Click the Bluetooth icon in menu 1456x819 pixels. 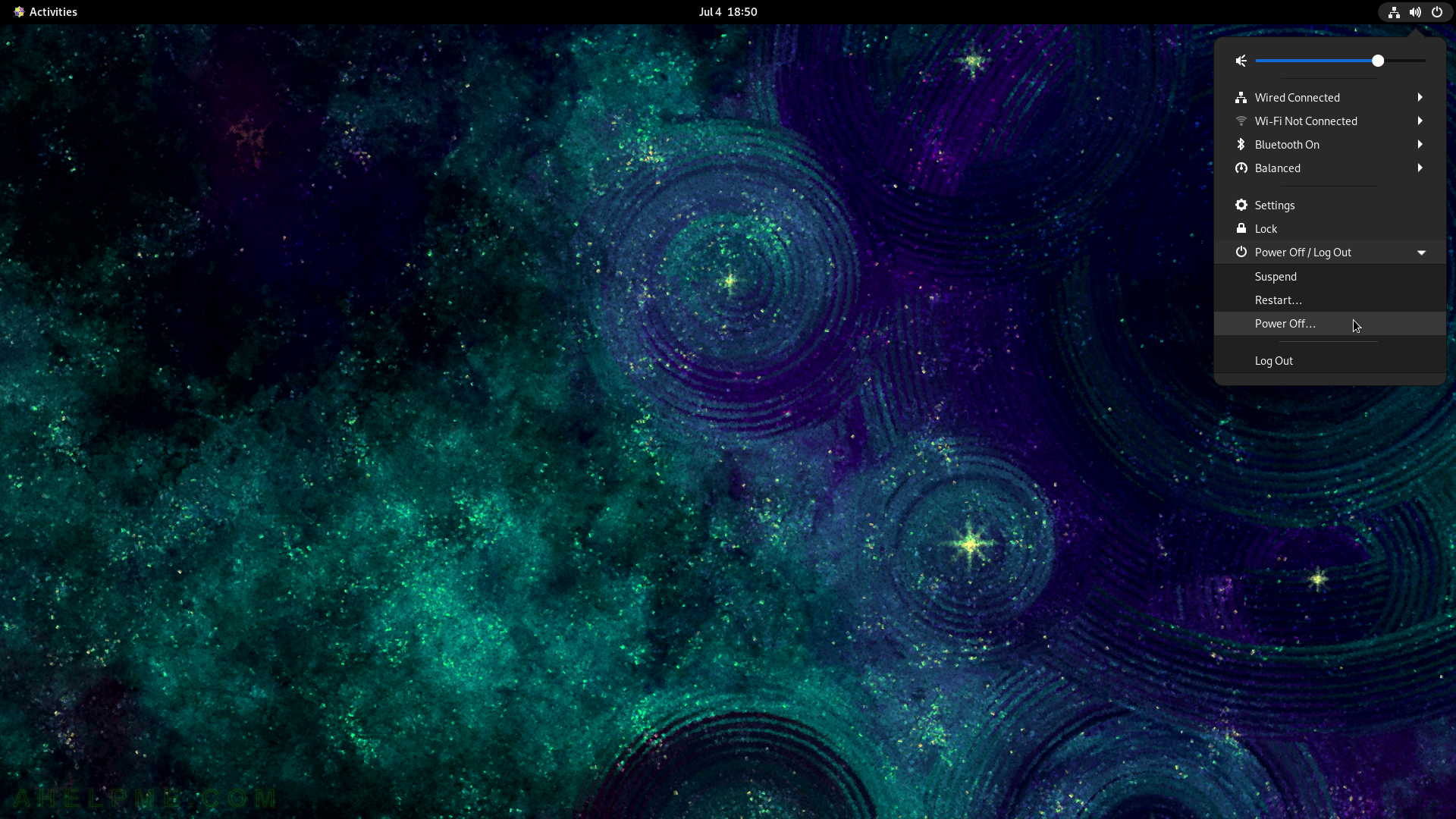tap(1241, 144)
